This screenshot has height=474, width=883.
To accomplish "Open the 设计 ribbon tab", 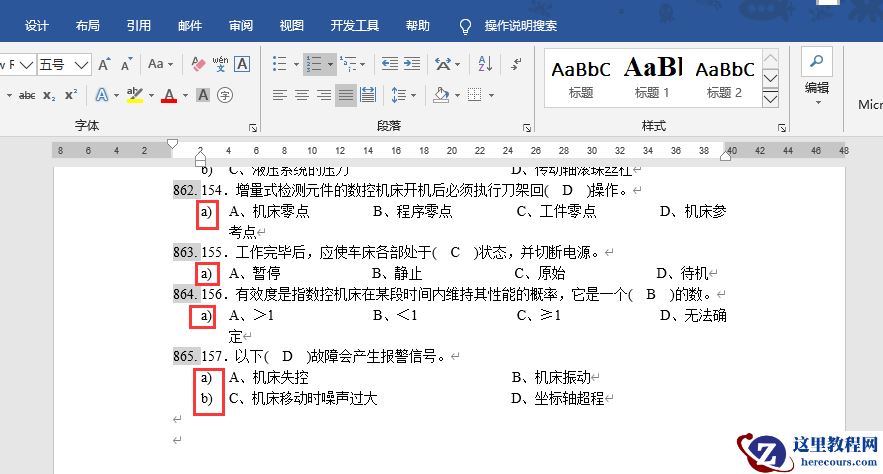I will point(37,25).
